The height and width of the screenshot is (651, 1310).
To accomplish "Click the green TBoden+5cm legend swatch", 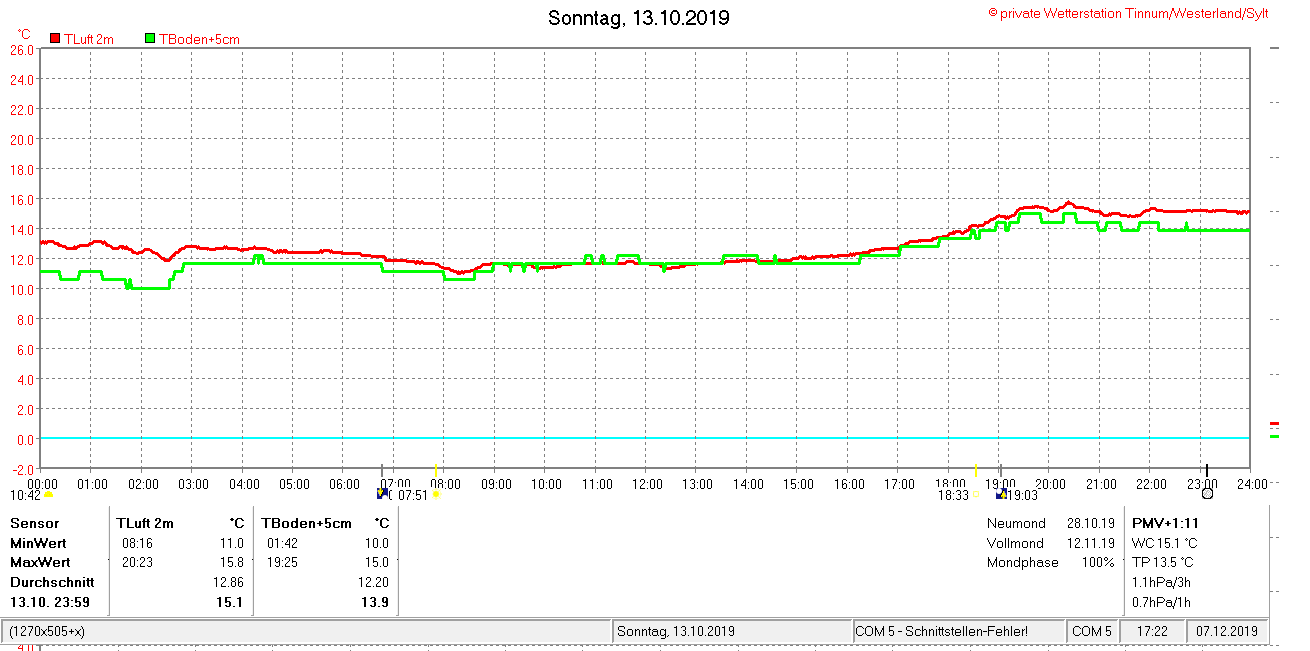I will pos(150,39).
